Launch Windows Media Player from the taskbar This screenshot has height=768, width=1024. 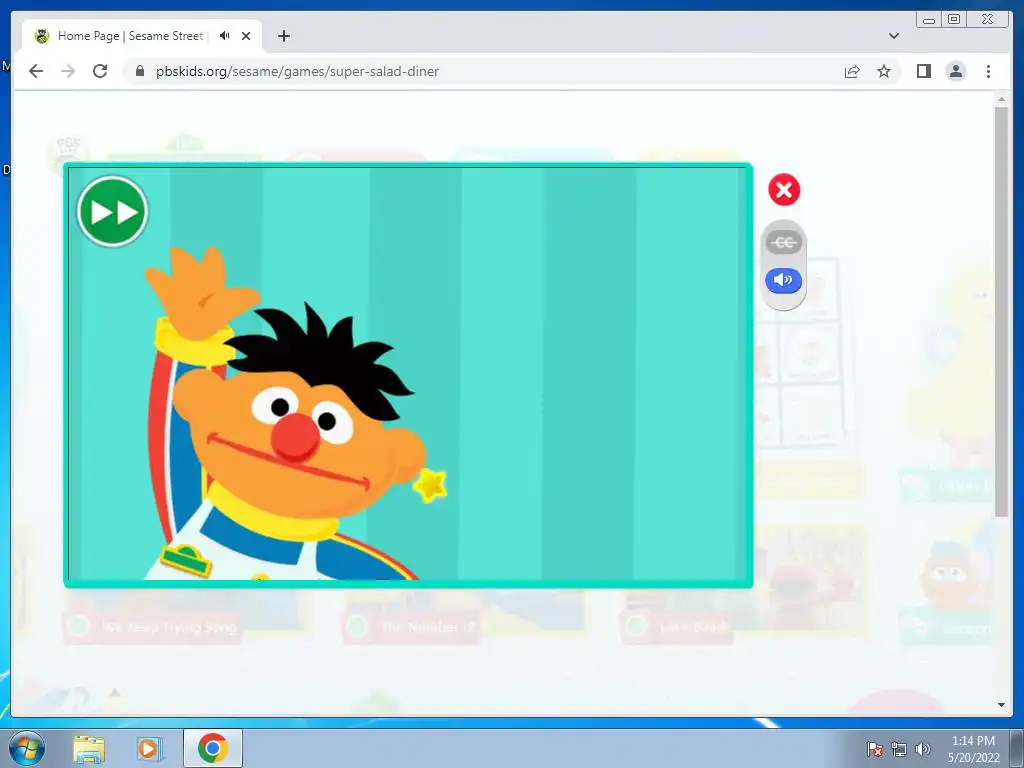click(x=150, y=748)
